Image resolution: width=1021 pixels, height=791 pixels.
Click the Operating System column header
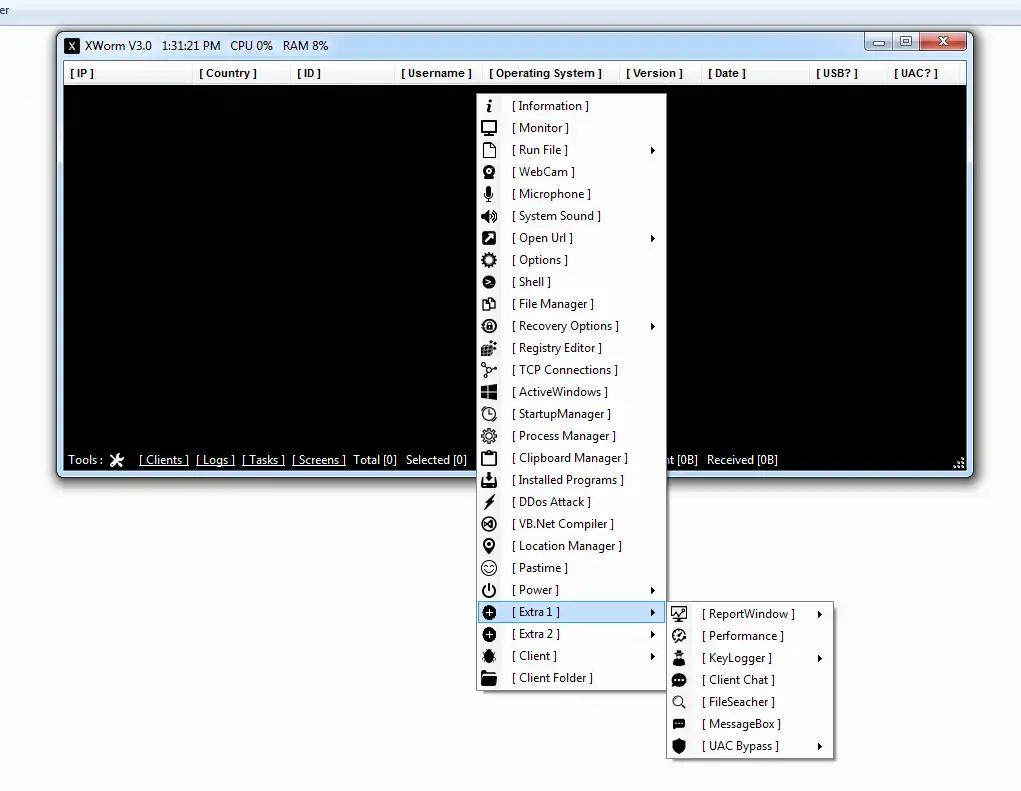pos(546,72)
